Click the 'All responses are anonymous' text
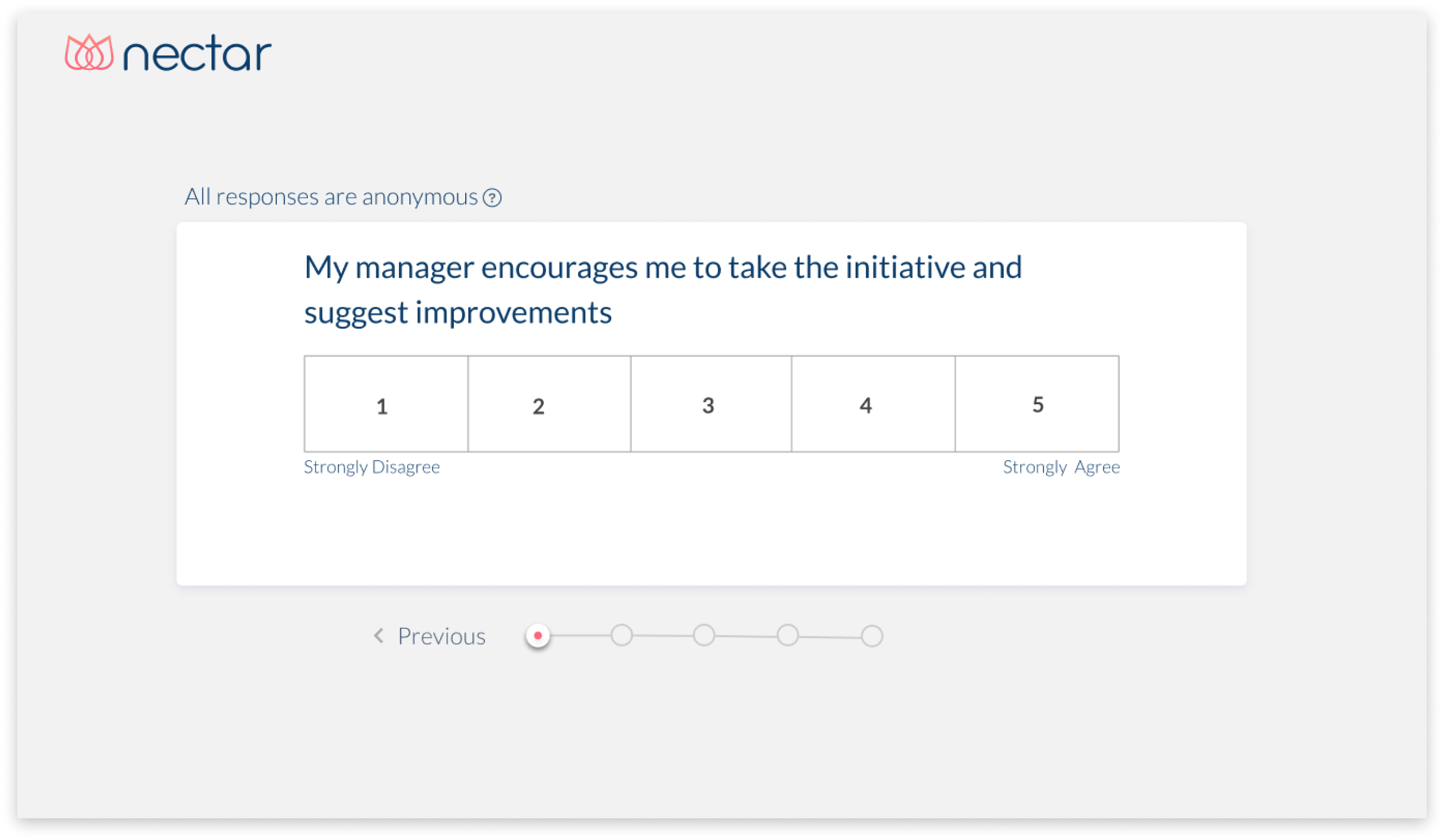The height and width of the screenshot is (840, 1444). coord(331,197)
